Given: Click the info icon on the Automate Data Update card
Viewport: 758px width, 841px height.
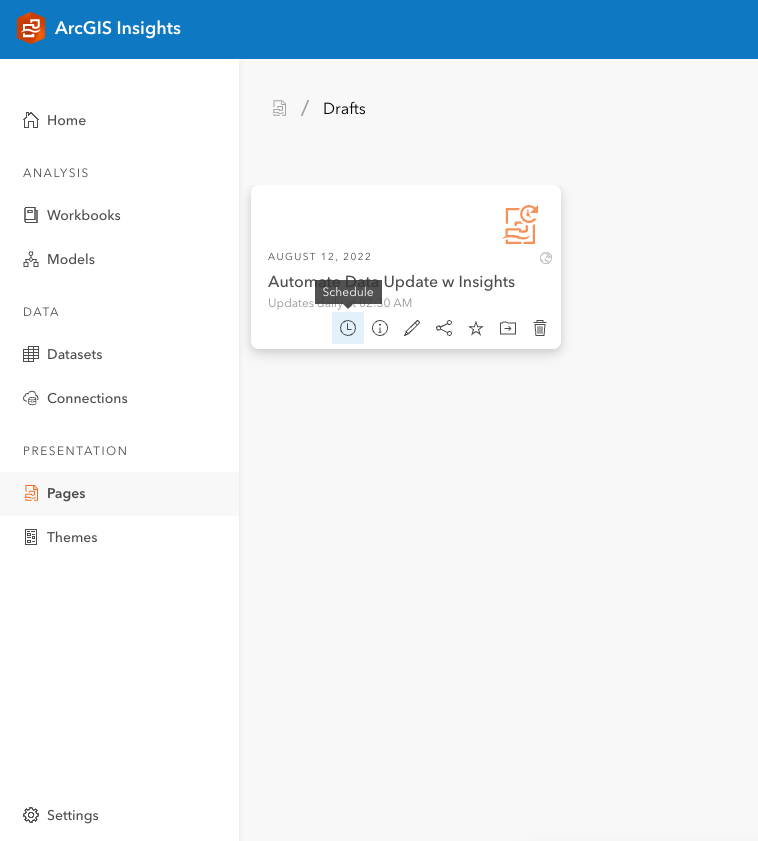Looking at the screenshot, I should (379, 327).
